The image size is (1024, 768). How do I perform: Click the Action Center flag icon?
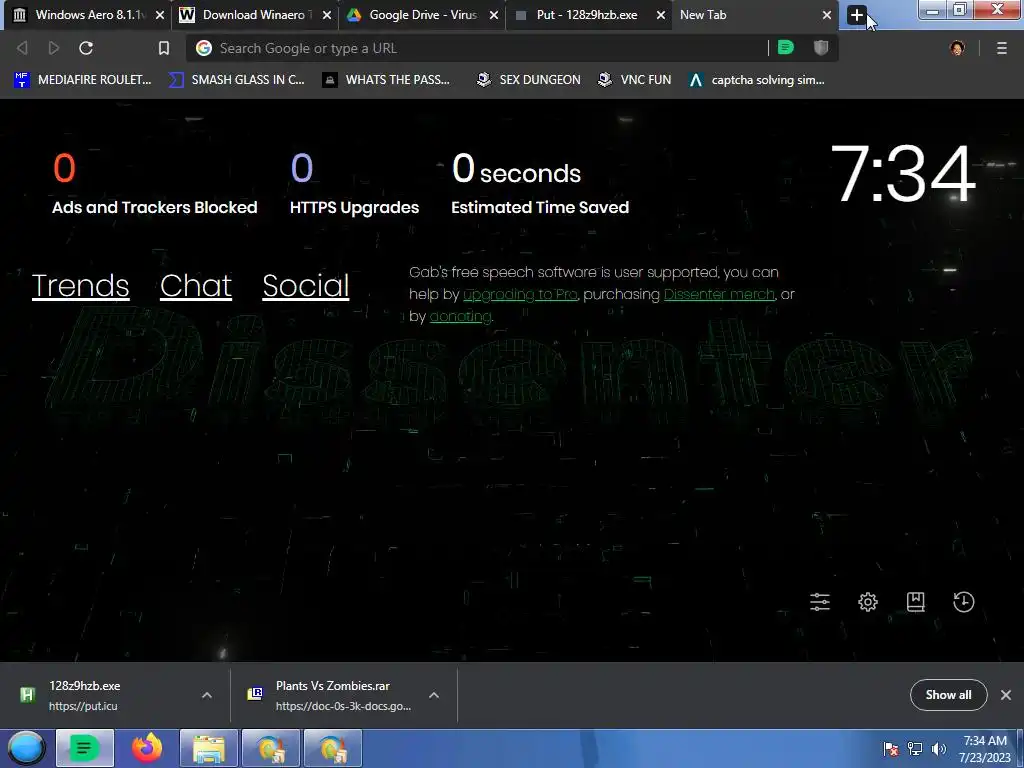click(x=891, y=749)
